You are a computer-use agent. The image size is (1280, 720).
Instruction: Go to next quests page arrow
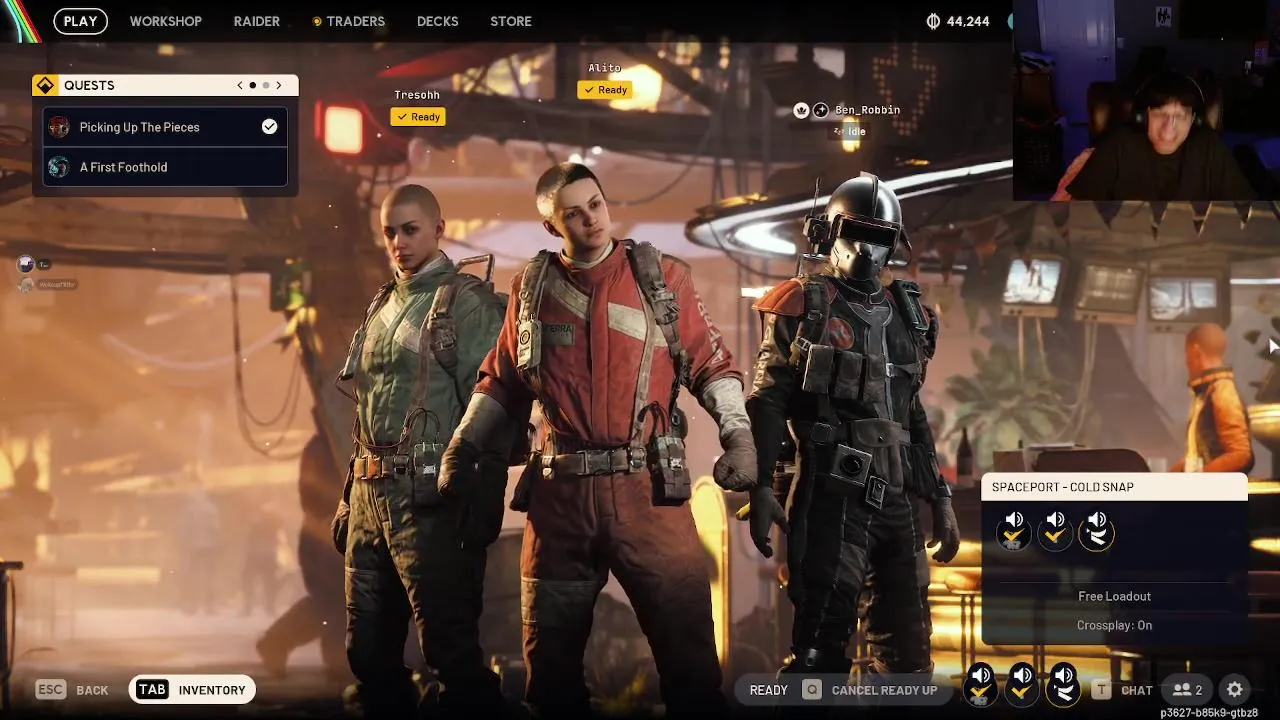click(x=279, y=85)
